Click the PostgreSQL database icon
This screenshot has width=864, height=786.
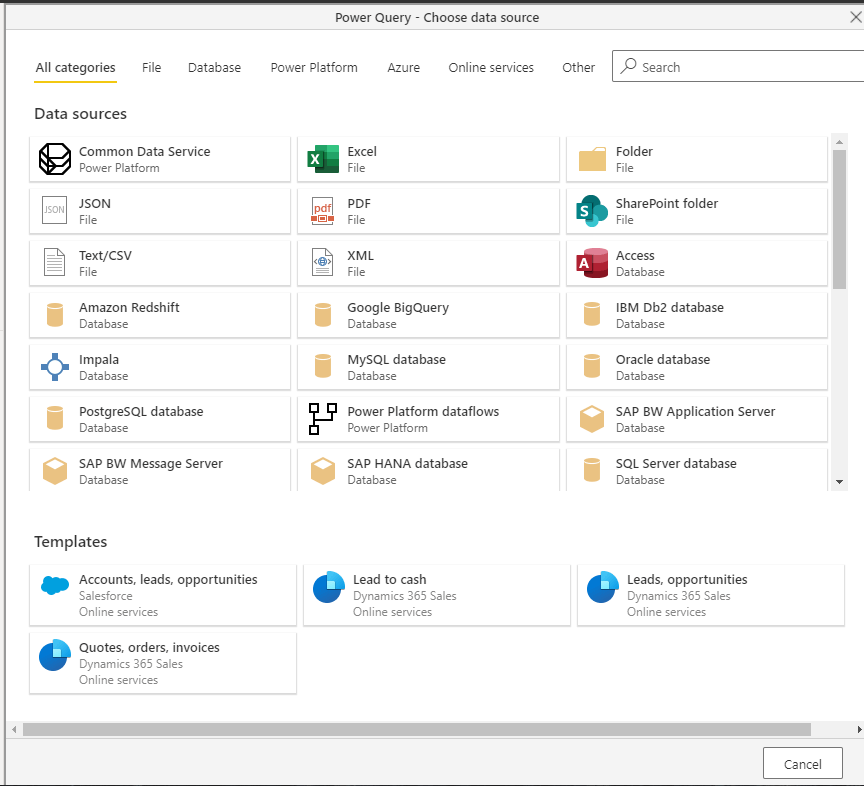click(x=55, y=418)
